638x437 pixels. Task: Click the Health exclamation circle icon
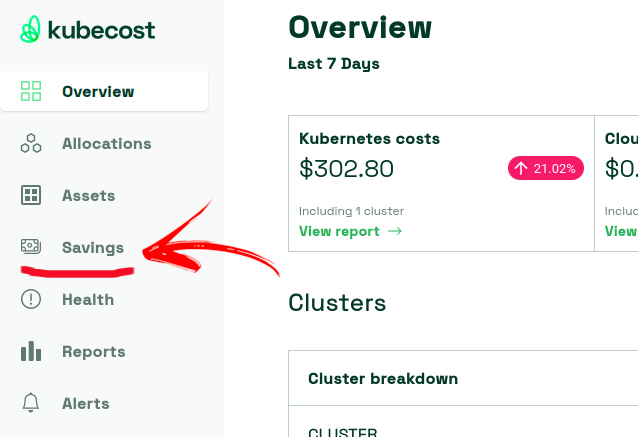31,299
